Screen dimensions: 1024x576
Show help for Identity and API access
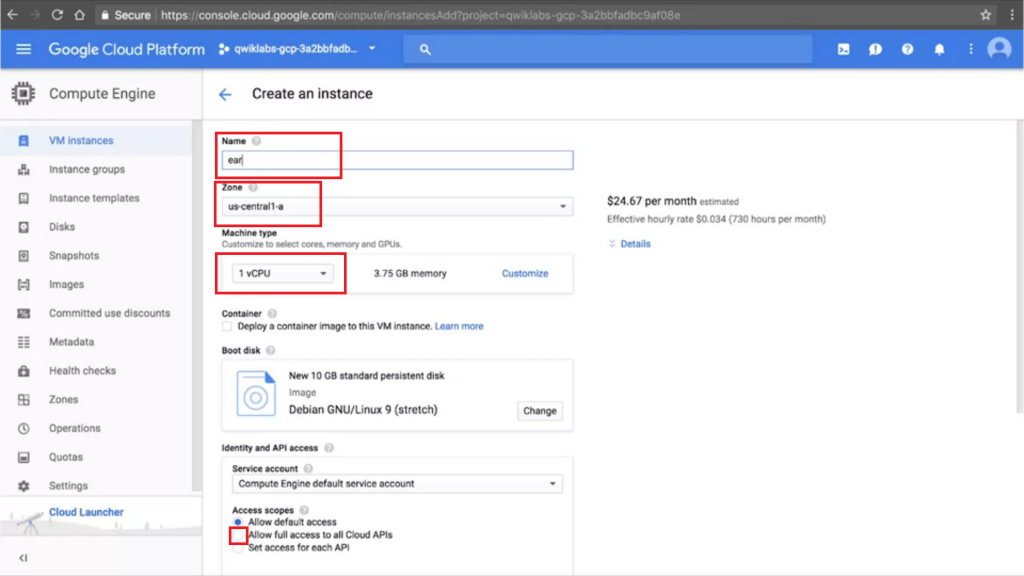[328, 448]
